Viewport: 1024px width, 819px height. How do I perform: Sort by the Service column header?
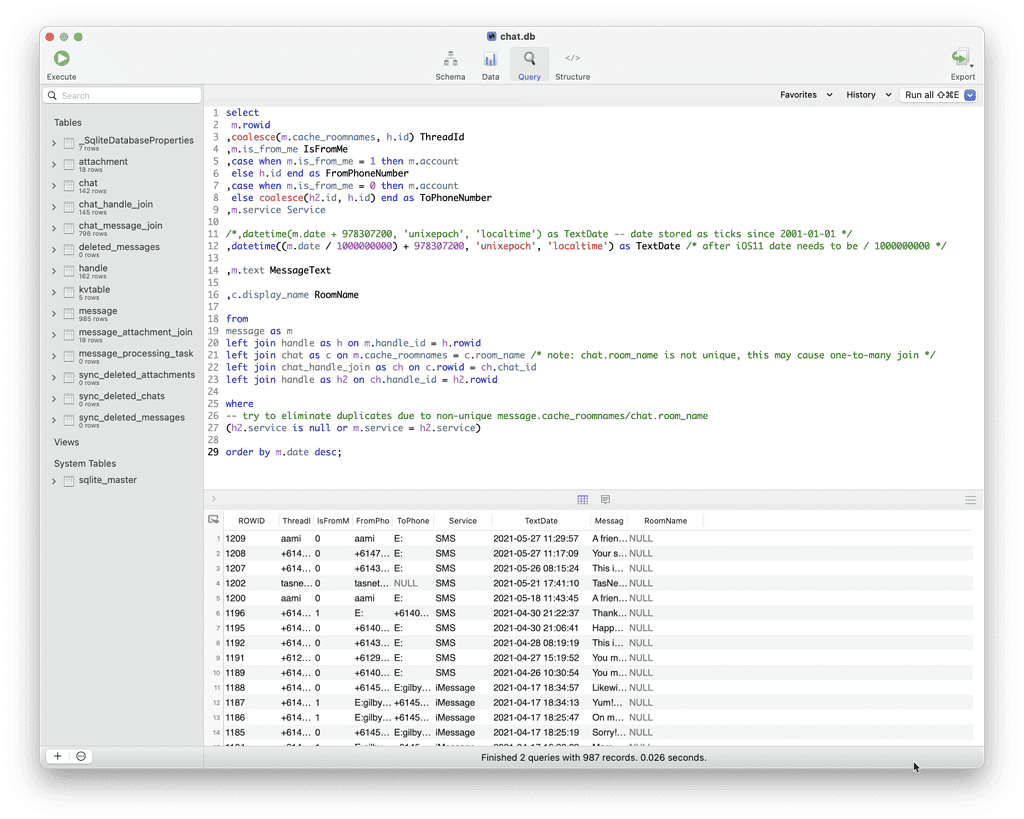click(x=462, y=521)
